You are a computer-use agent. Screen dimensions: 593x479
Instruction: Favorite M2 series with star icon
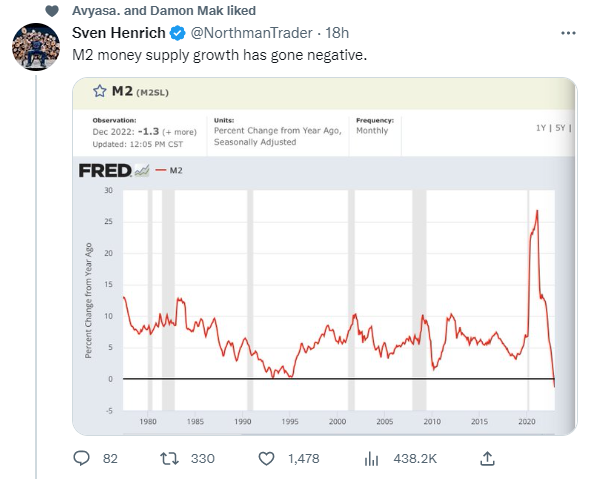click(100, 91)
